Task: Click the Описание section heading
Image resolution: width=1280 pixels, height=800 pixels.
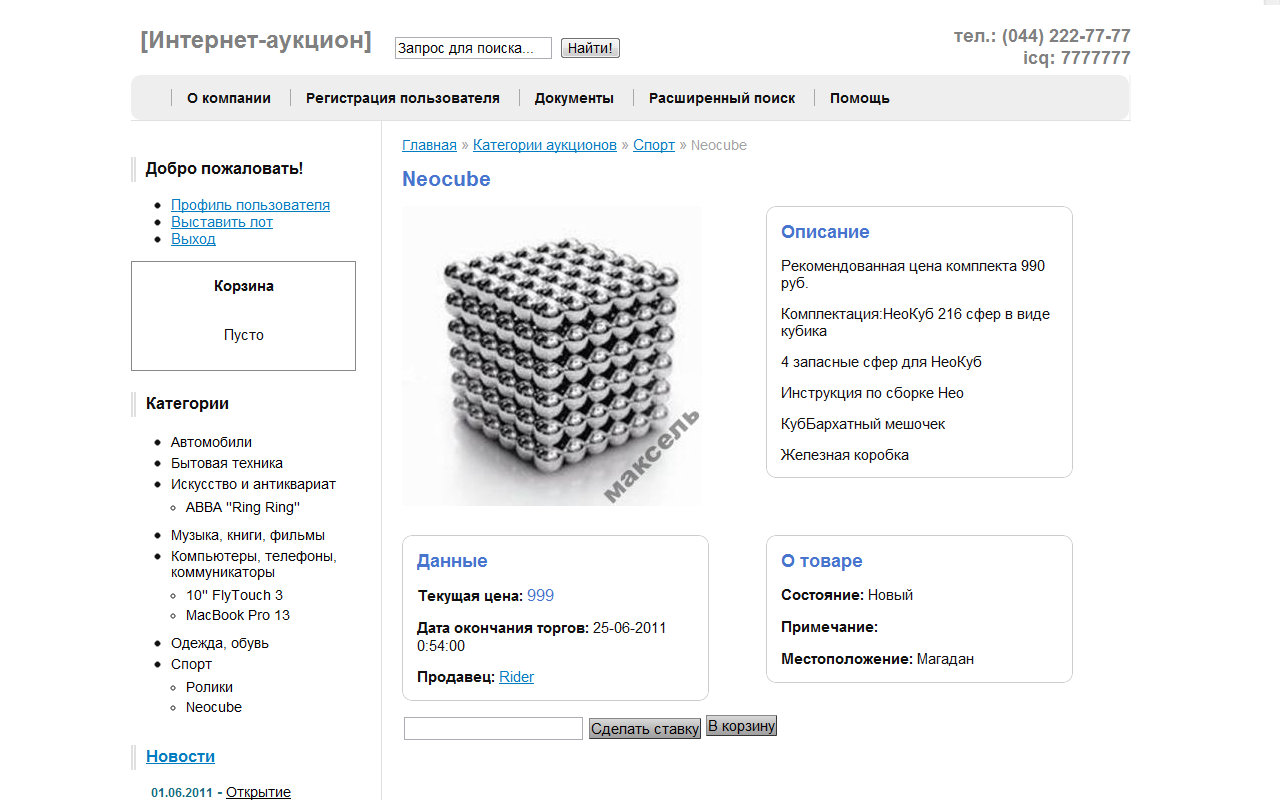Action: (x=825, y=232)
